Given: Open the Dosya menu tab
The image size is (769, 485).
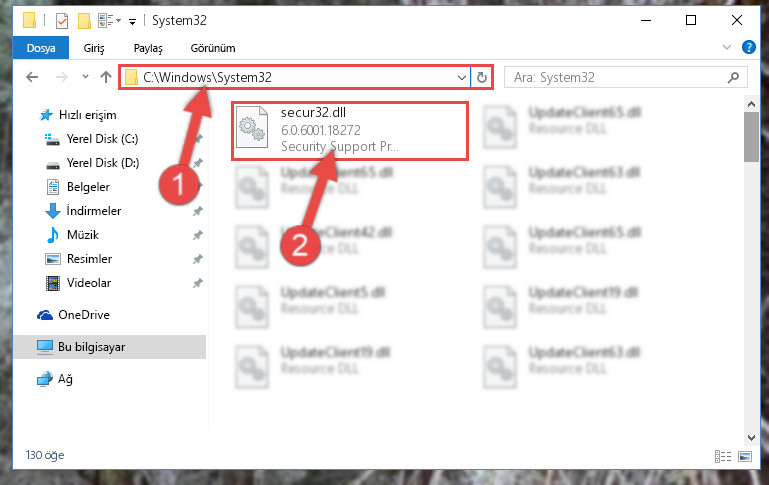Looking at the screenshot, I should pos(41,48).
